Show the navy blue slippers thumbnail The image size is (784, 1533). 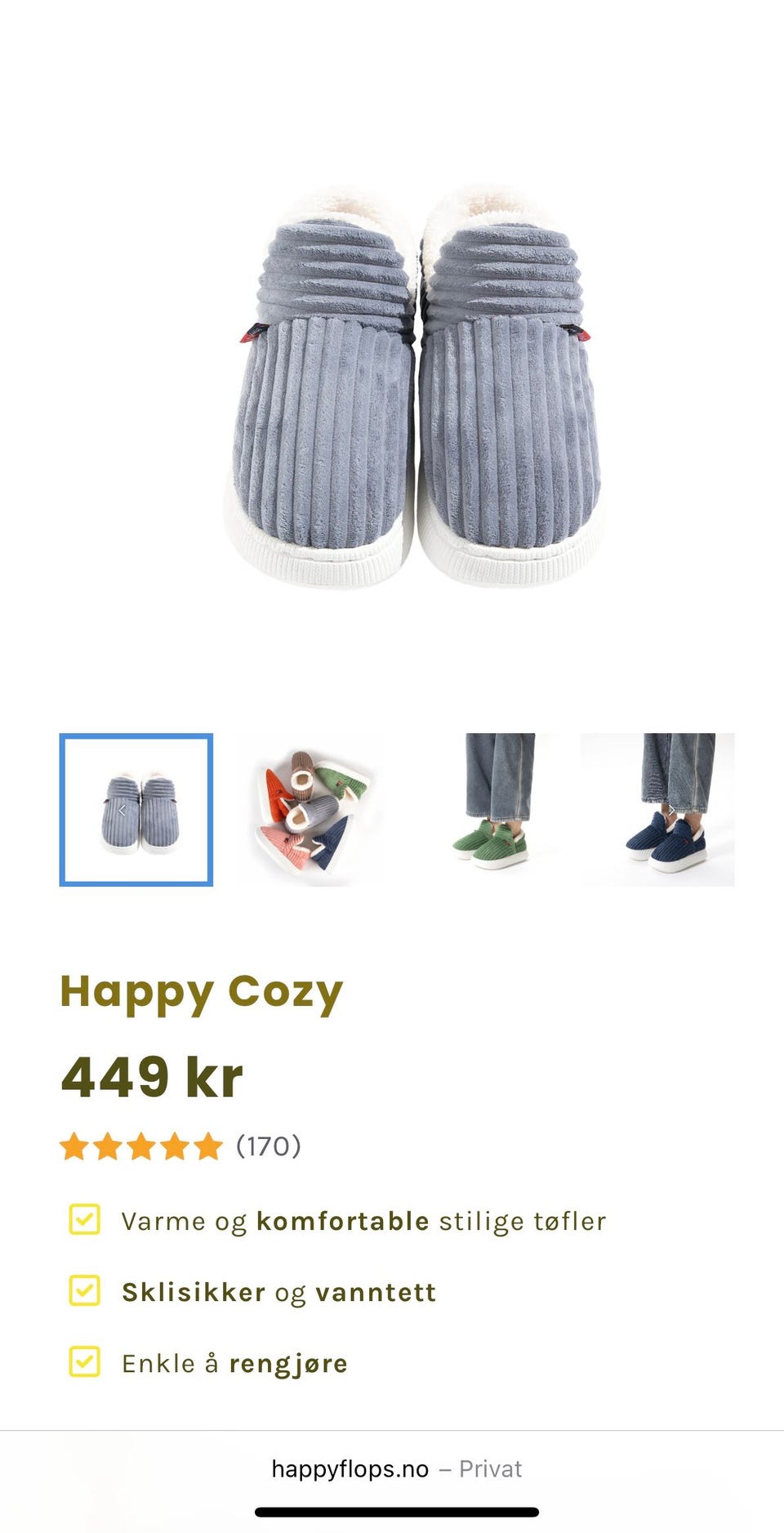point(657,810)
